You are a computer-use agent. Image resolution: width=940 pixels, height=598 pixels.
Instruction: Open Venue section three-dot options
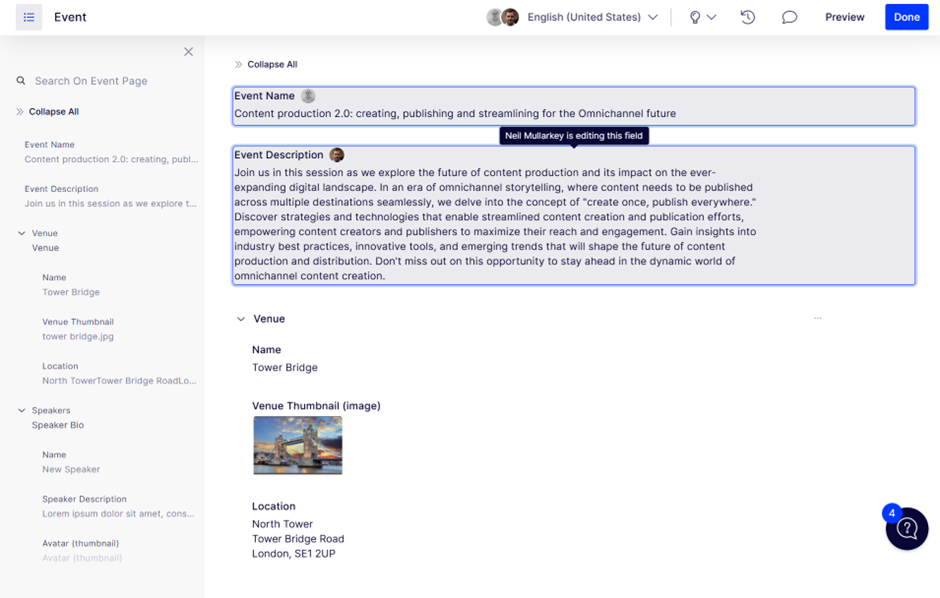click(x=818, y=318)
